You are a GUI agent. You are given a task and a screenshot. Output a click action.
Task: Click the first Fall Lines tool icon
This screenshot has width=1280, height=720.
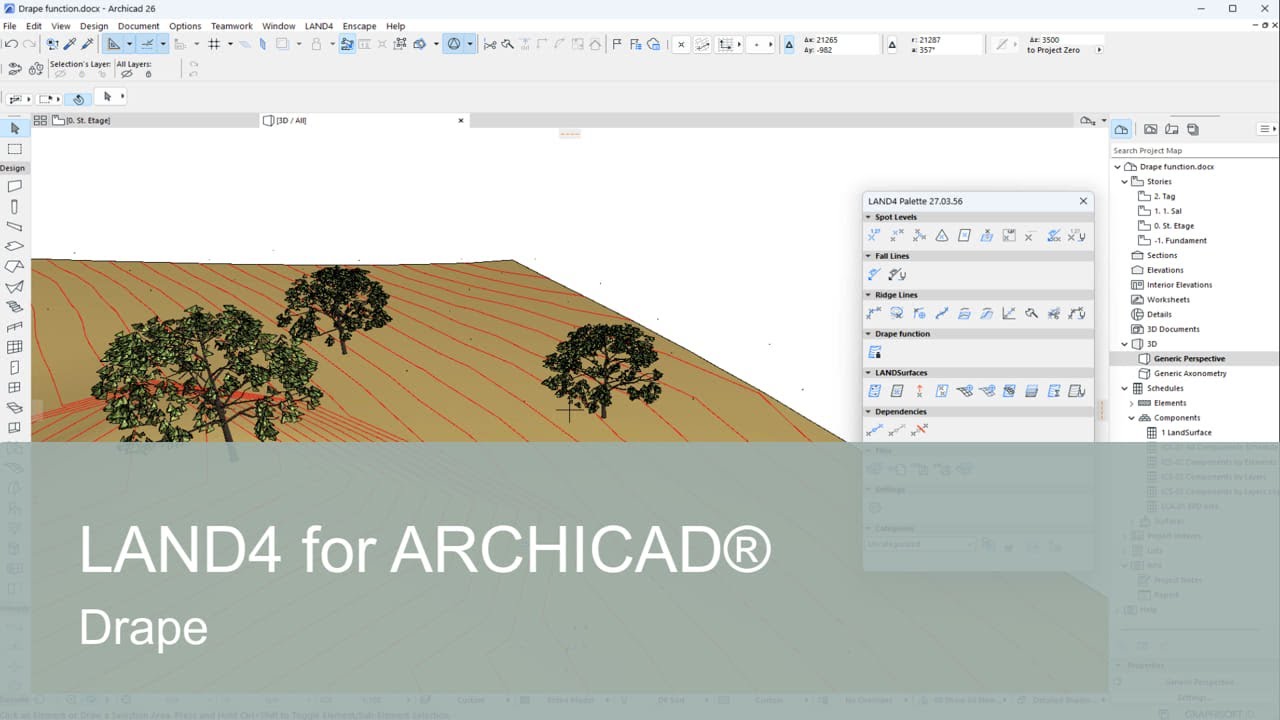pos(875,274)
